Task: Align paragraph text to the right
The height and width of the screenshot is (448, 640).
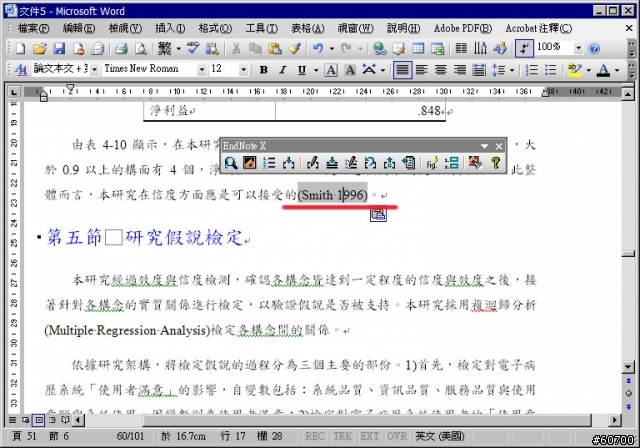Action: [460, 70]
